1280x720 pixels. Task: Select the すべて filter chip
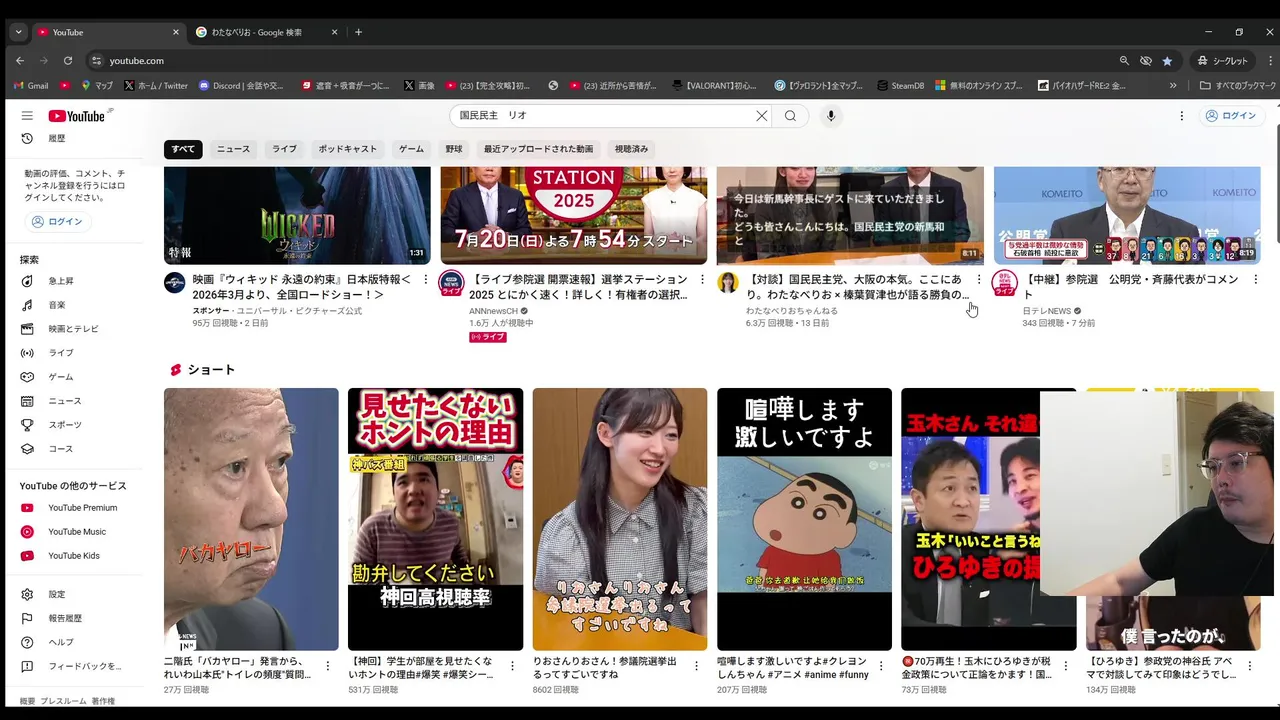click(183, 149)
